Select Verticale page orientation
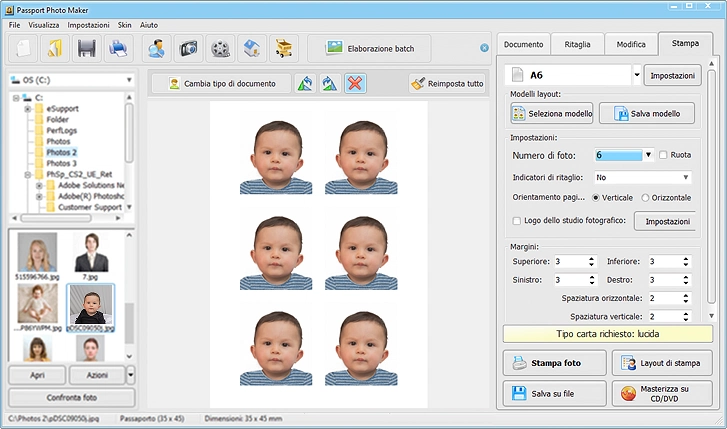Screen dimensions: 727x429 click(x=595, y=198)
